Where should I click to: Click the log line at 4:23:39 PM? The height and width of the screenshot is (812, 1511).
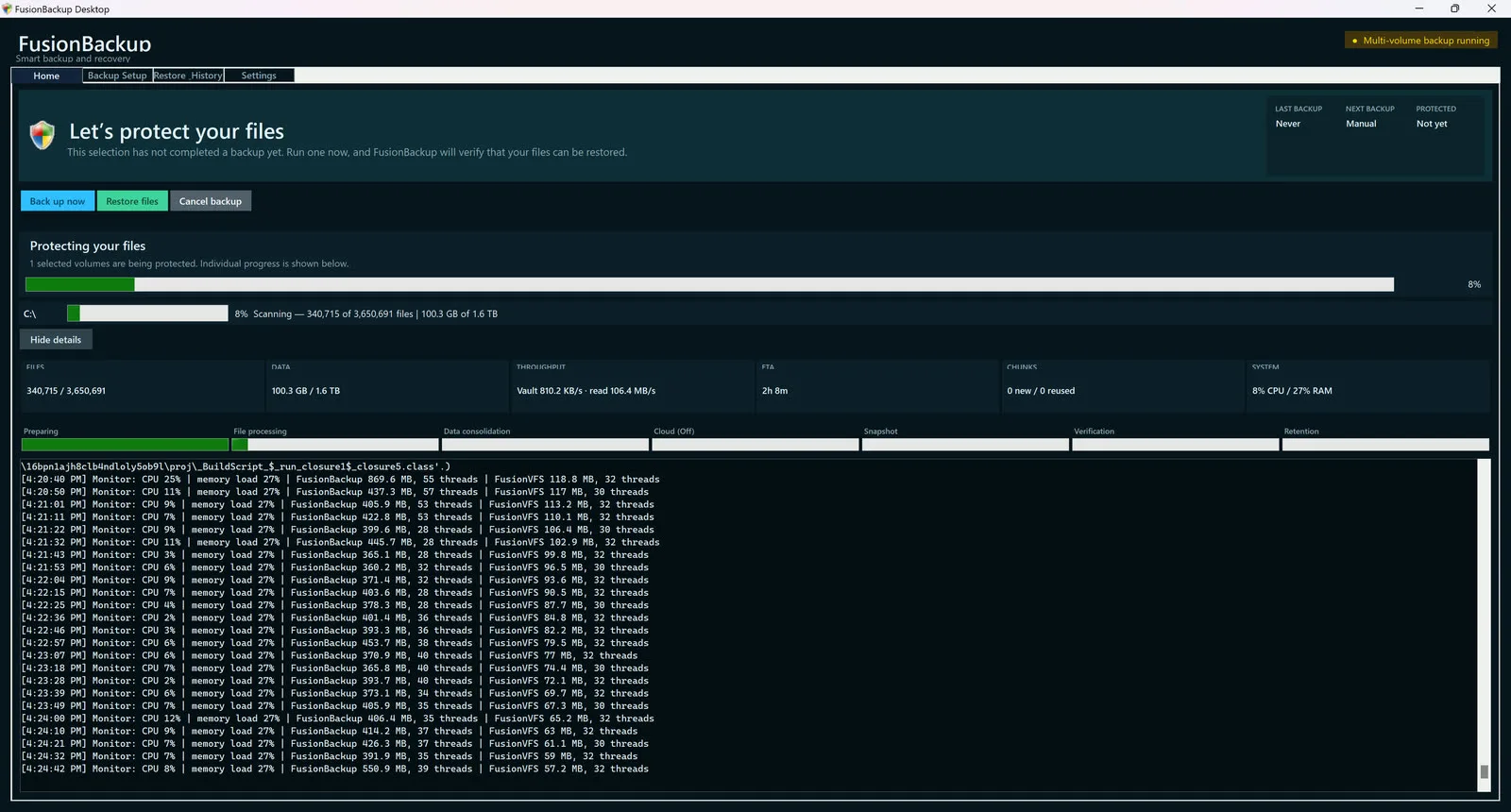click(334, 694)
